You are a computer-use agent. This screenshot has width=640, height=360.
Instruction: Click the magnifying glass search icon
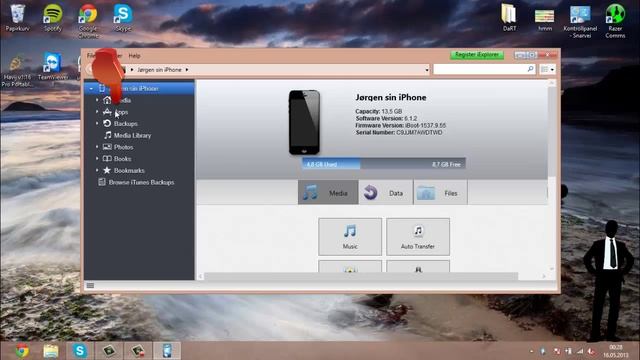pyautogui.click(x=530, y=69)
